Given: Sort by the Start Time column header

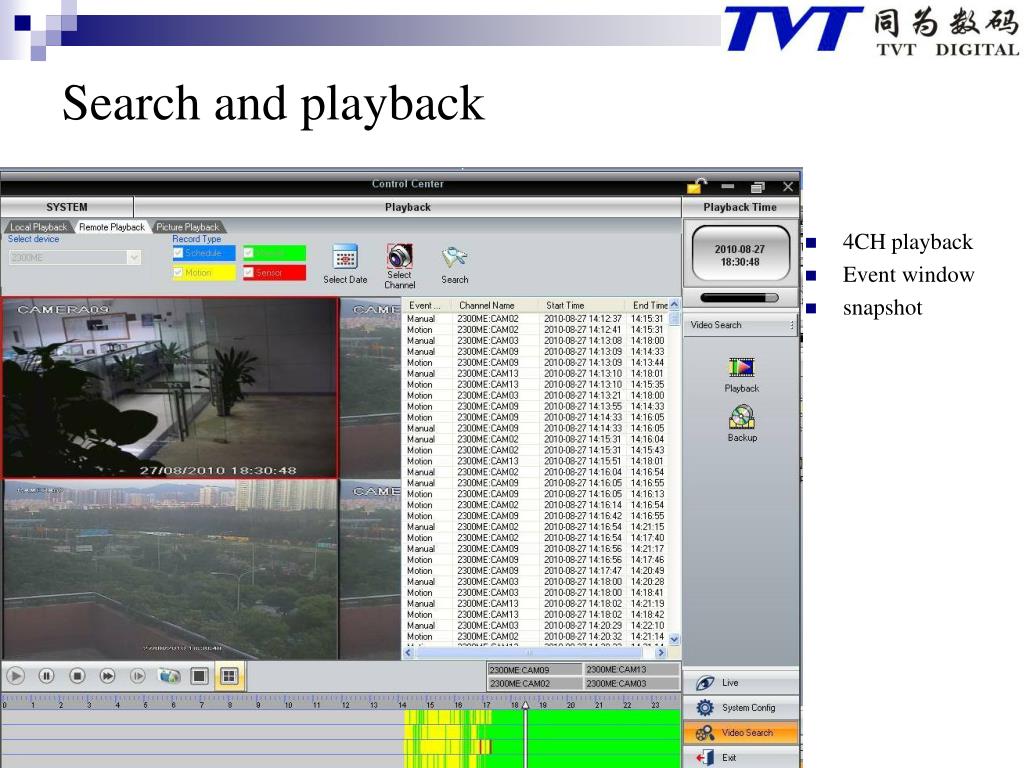Looking at the screenshot, I should pos(581,305).
